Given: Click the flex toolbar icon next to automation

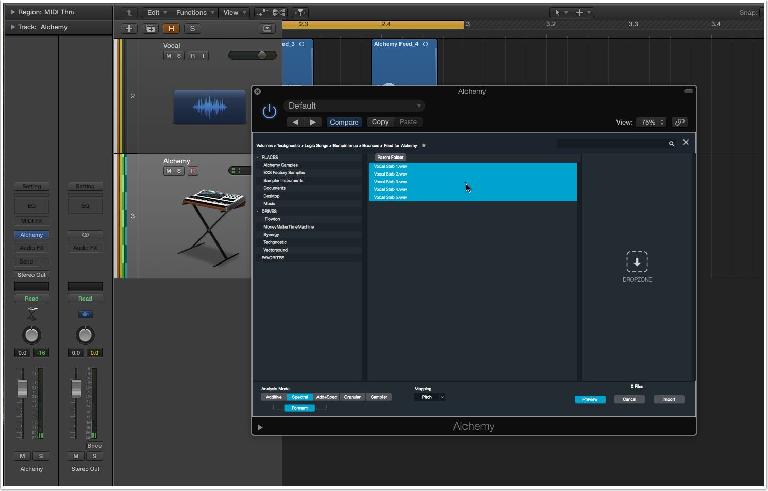Looking at the screenshot, I should 279,13.
